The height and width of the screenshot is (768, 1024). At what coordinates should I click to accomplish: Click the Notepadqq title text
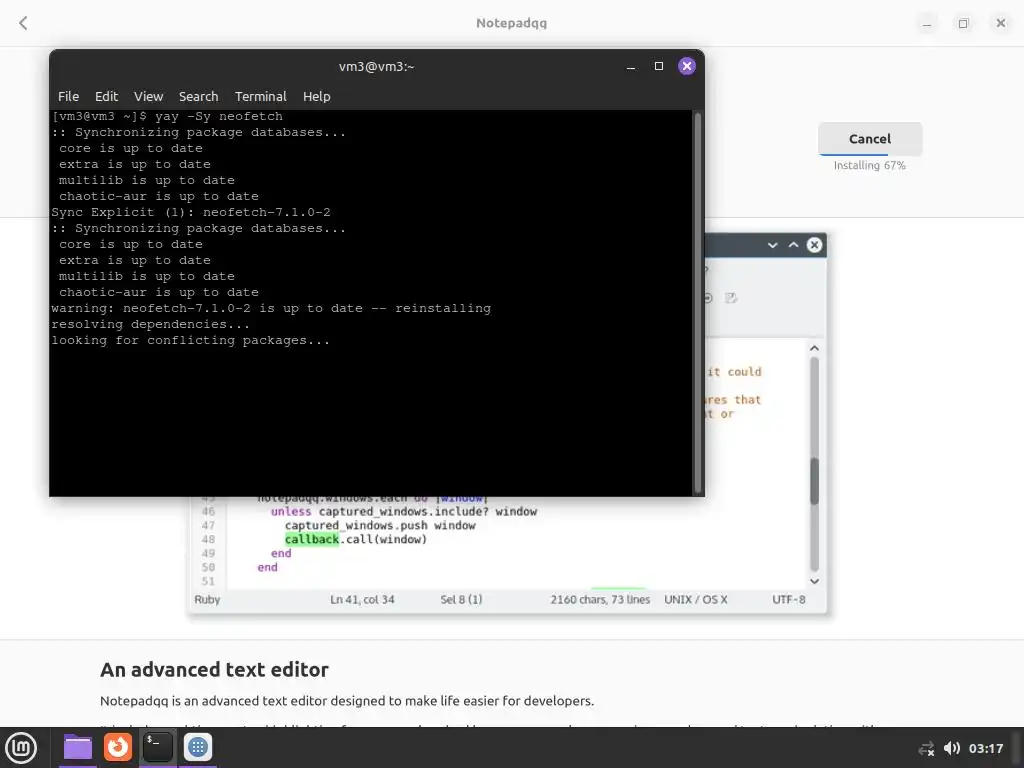[x=511, y=23]
